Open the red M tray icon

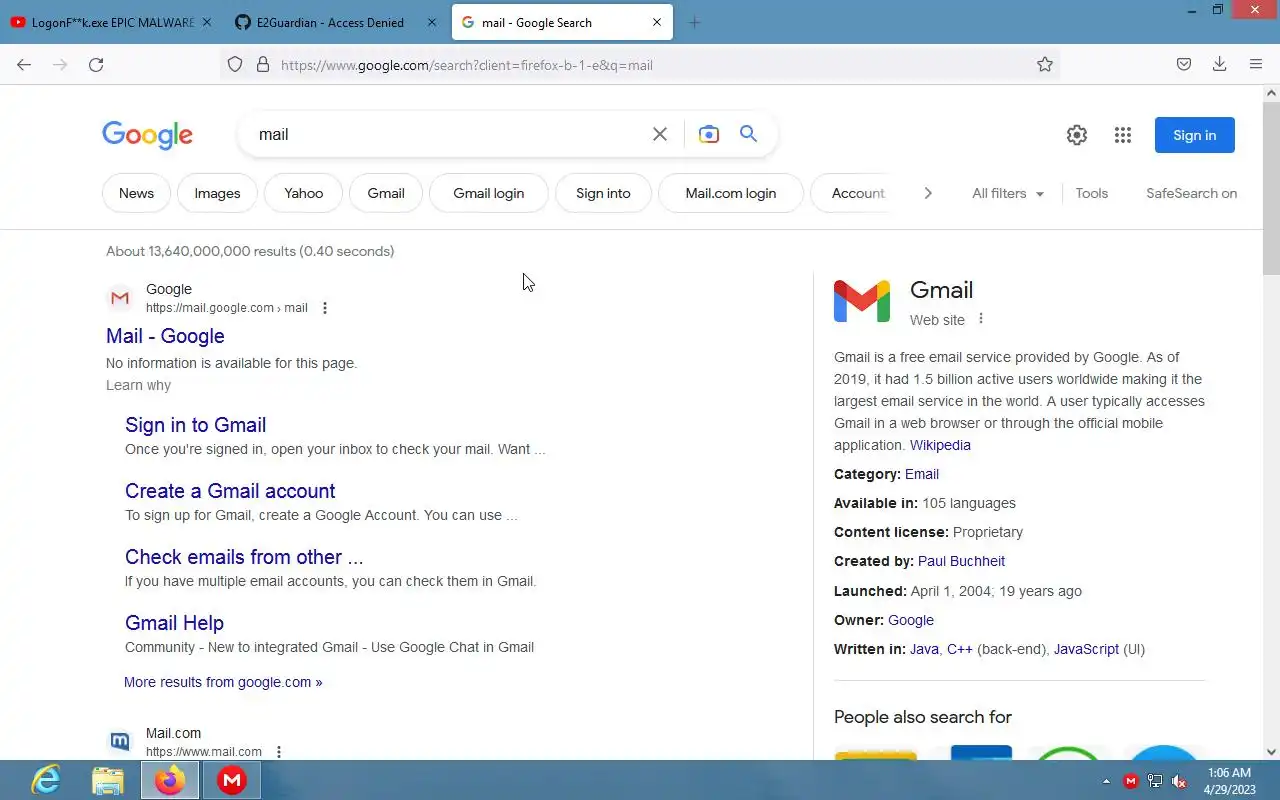click(x=1131, y=781)
